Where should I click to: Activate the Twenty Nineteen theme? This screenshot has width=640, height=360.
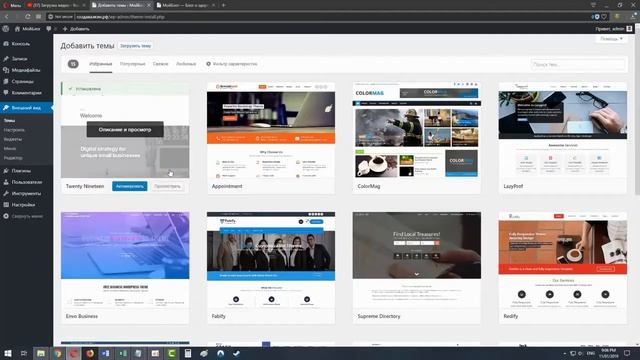tap(129, 186)
